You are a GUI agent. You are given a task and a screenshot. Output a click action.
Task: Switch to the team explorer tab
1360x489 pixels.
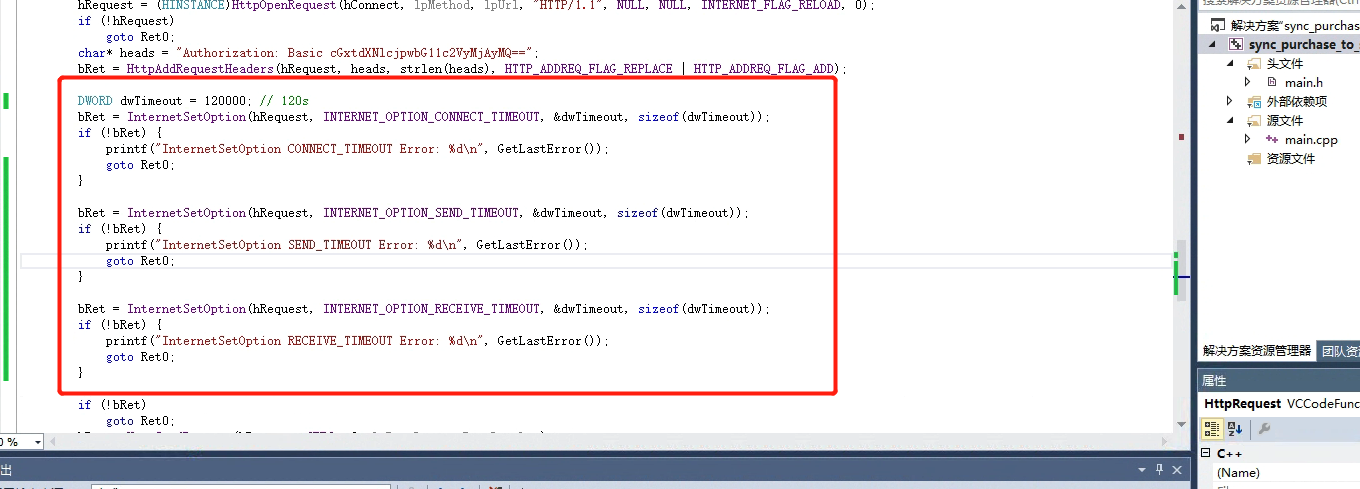pos(1339,350)
